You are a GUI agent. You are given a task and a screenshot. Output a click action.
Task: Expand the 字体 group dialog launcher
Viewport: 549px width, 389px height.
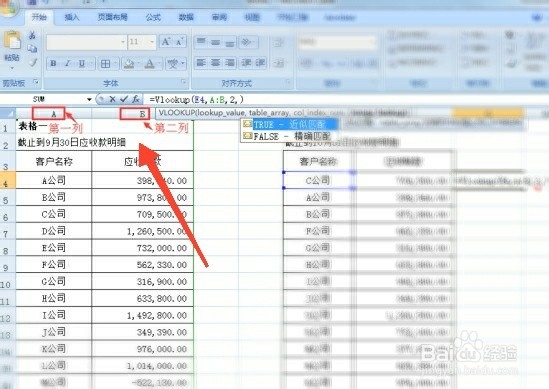pyautogui.click(x=183, y=82)
